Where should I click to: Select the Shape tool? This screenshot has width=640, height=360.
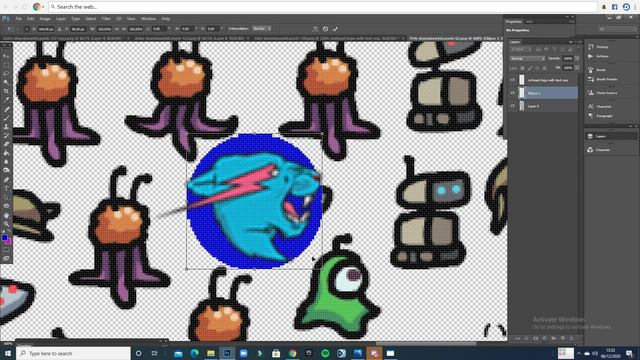point(6,206)
